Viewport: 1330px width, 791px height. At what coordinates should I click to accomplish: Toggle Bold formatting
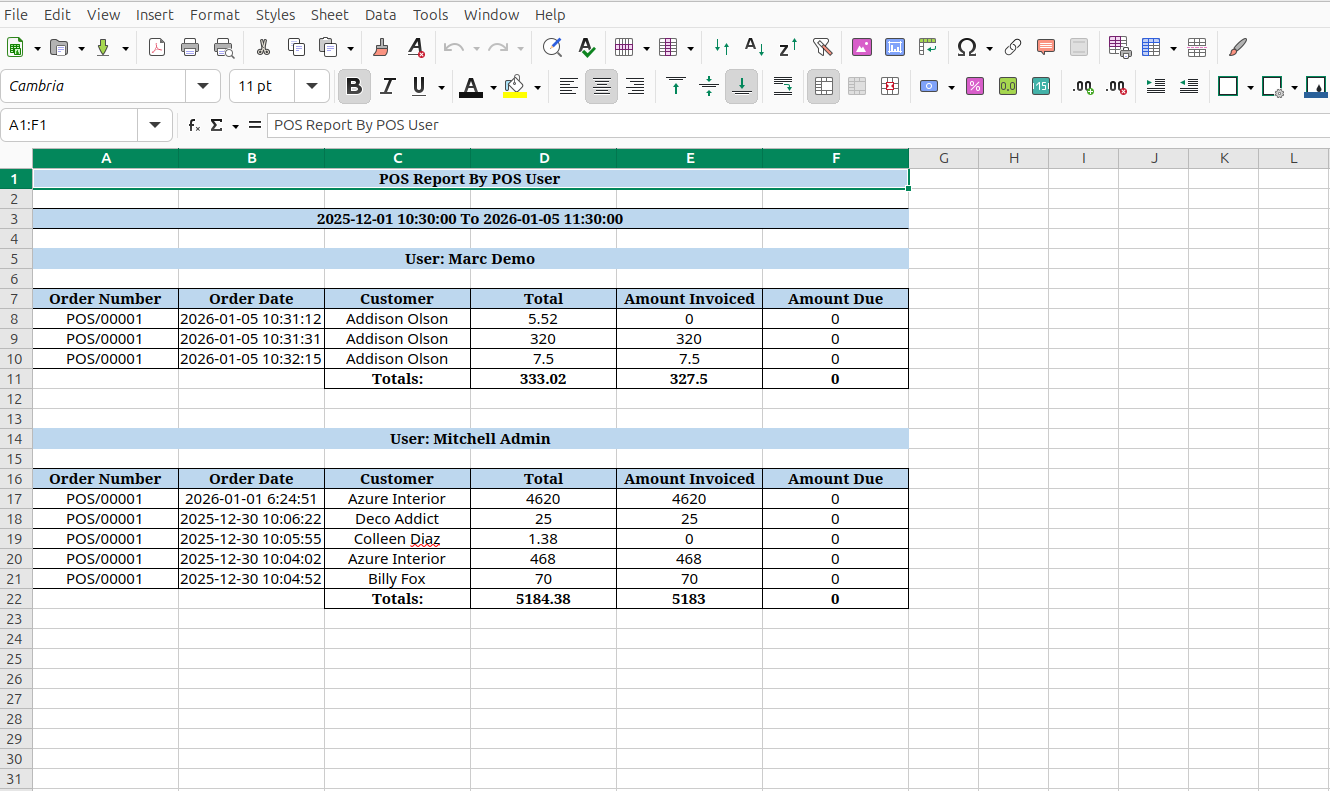(354, 87)
